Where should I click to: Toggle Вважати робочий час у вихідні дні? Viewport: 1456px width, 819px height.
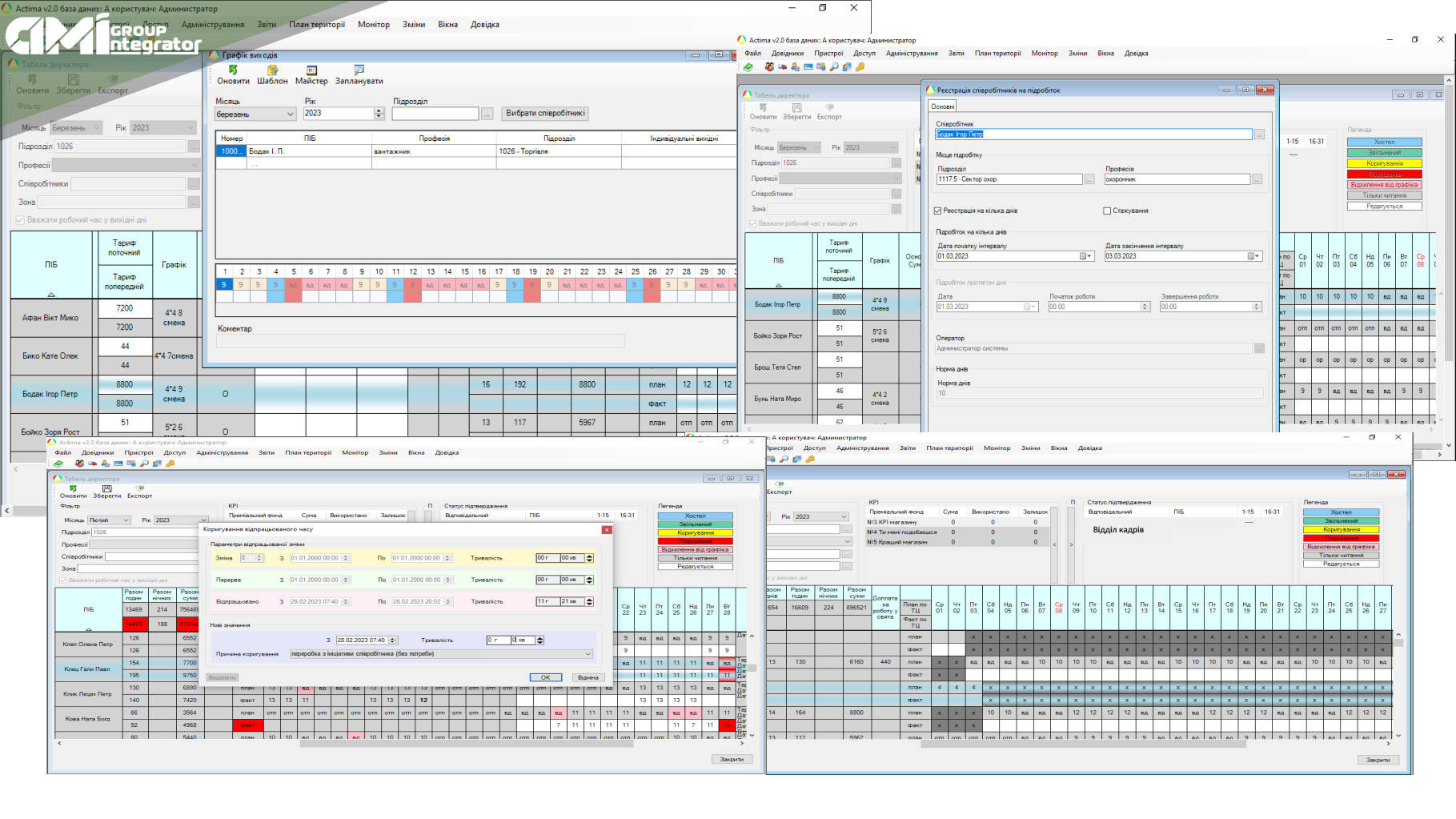21,220
